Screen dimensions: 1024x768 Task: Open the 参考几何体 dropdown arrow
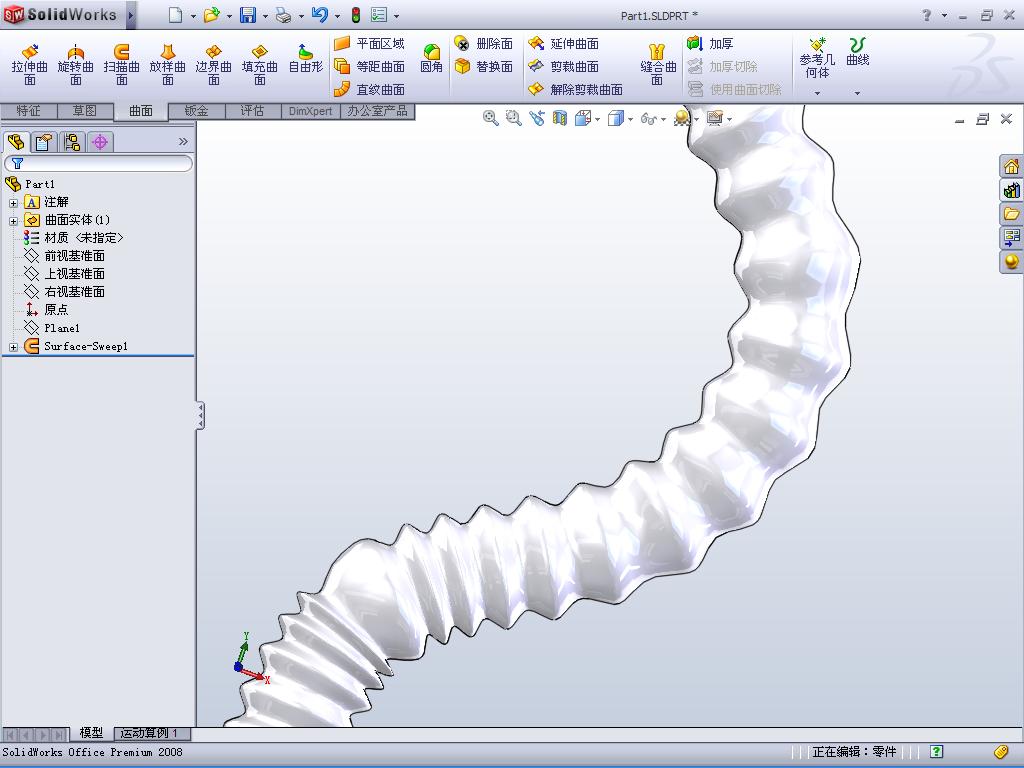point(817,93)
